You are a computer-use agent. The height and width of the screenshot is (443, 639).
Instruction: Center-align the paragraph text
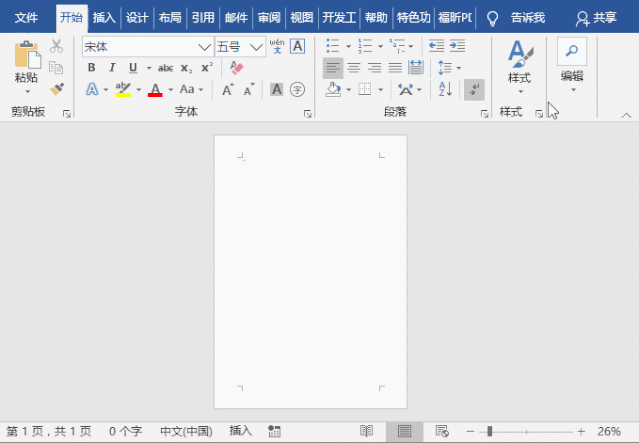(x=353, y=68)
